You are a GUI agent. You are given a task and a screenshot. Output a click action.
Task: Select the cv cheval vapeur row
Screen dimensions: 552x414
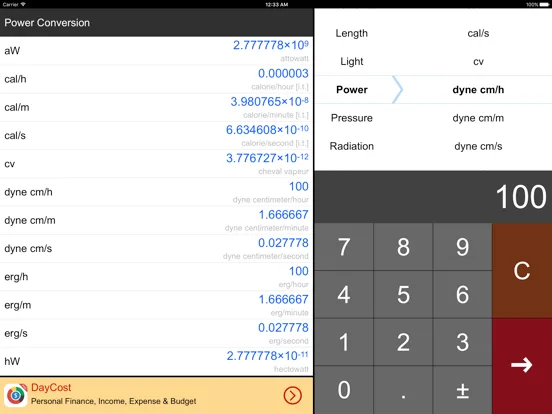(156, 164)
